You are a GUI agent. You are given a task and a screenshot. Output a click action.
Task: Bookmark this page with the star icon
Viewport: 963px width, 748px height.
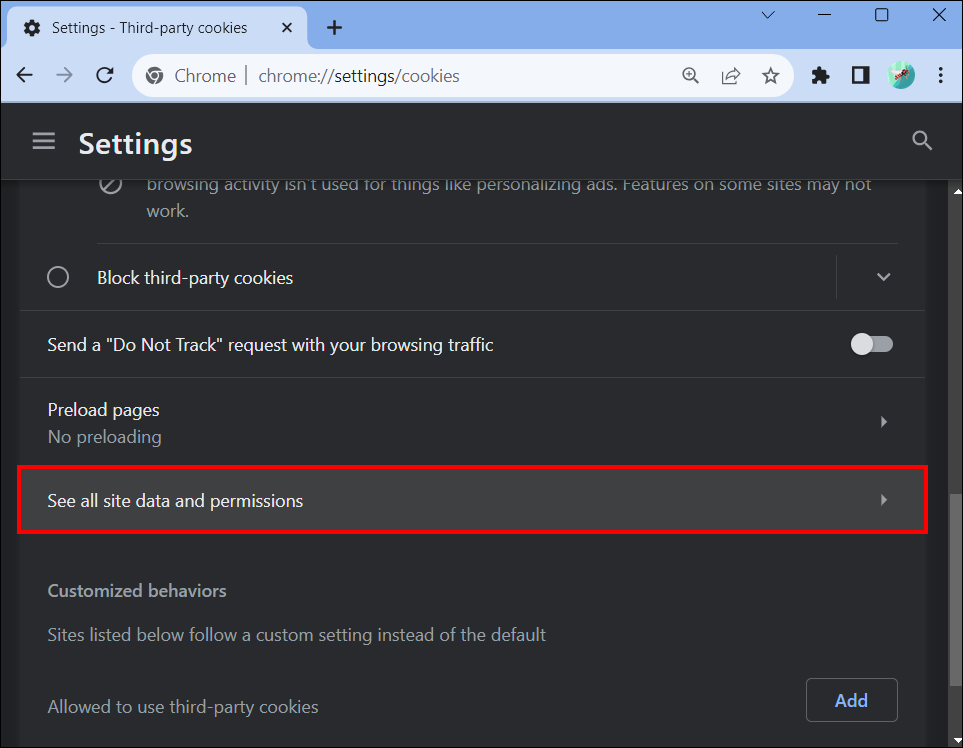coord(770,76)
